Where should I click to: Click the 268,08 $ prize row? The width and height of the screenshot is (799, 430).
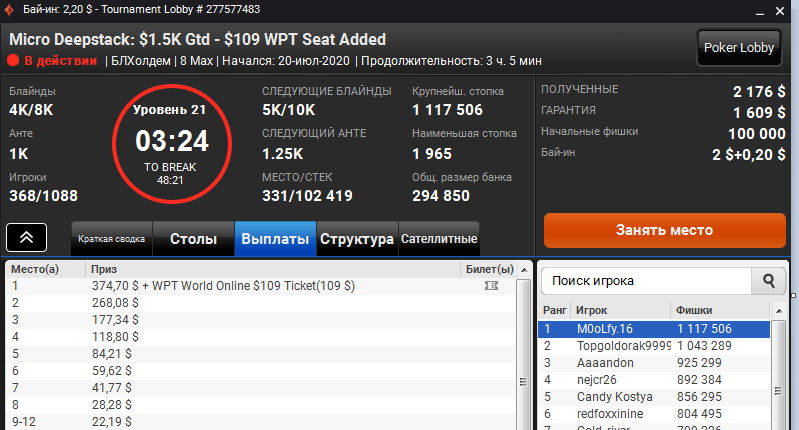coord(261,303)
